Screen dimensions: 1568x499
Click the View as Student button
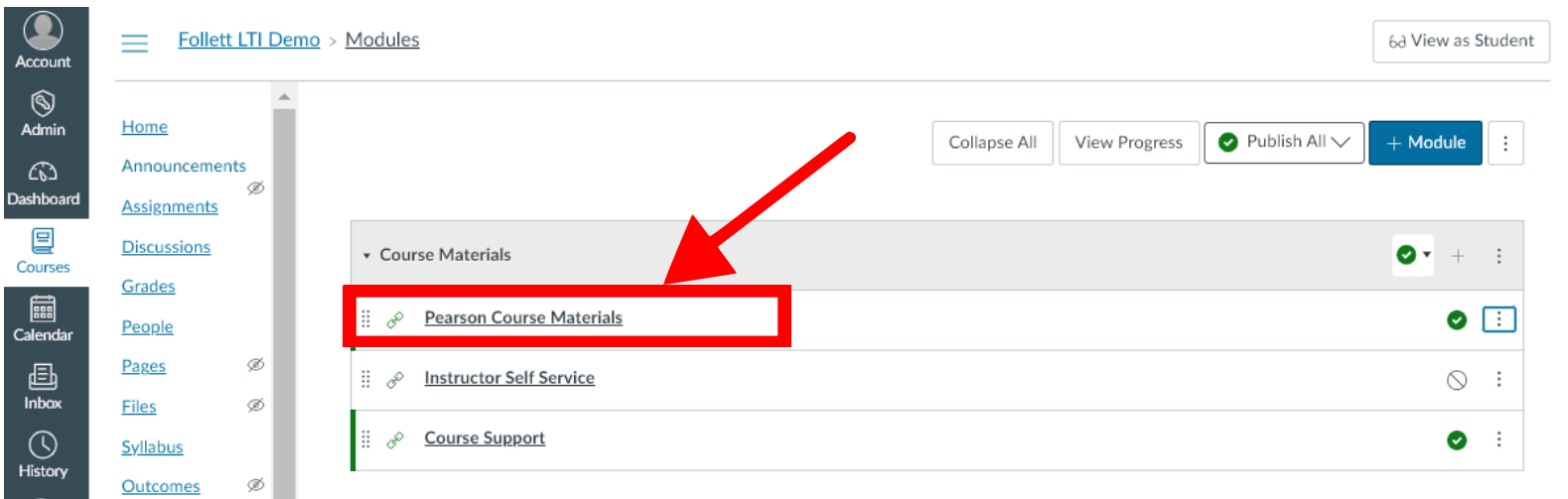[x=1461, y=42]
